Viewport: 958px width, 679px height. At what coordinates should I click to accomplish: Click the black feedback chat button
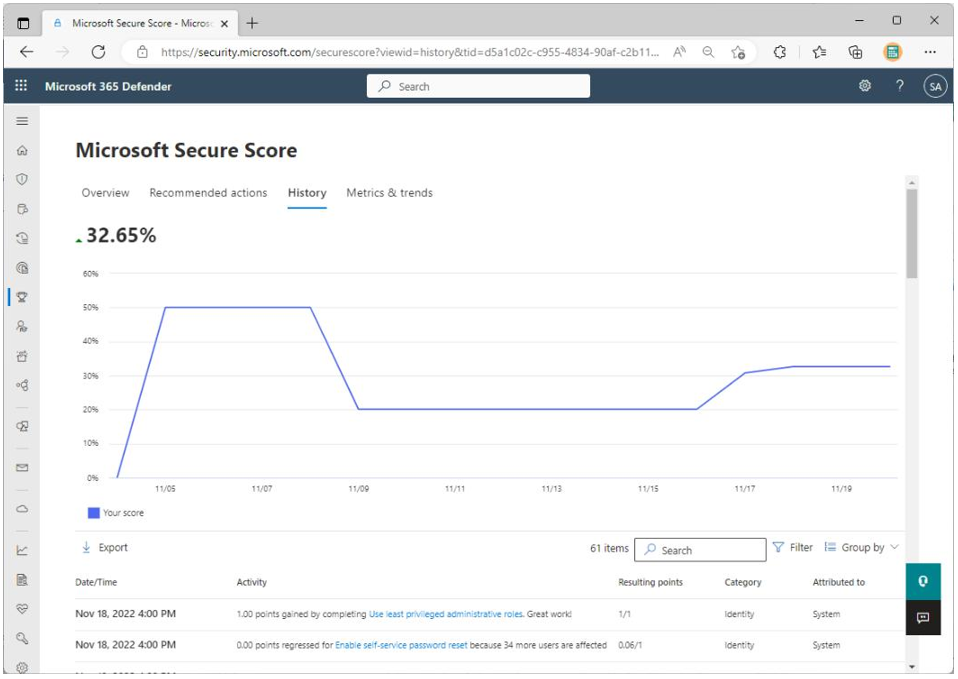923,617
